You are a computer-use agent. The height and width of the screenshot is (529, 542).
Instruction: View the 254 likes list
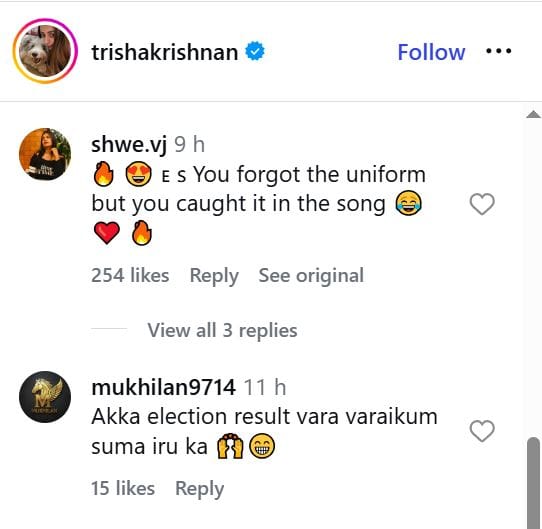pyautogui.click(x=130, y=276)
